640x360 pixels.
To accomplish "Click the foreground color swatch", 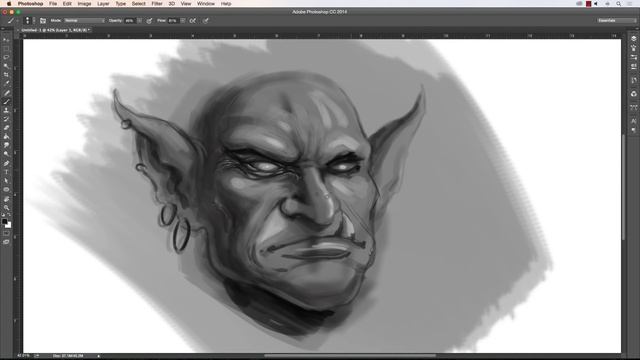I will [x=4, y=222].
